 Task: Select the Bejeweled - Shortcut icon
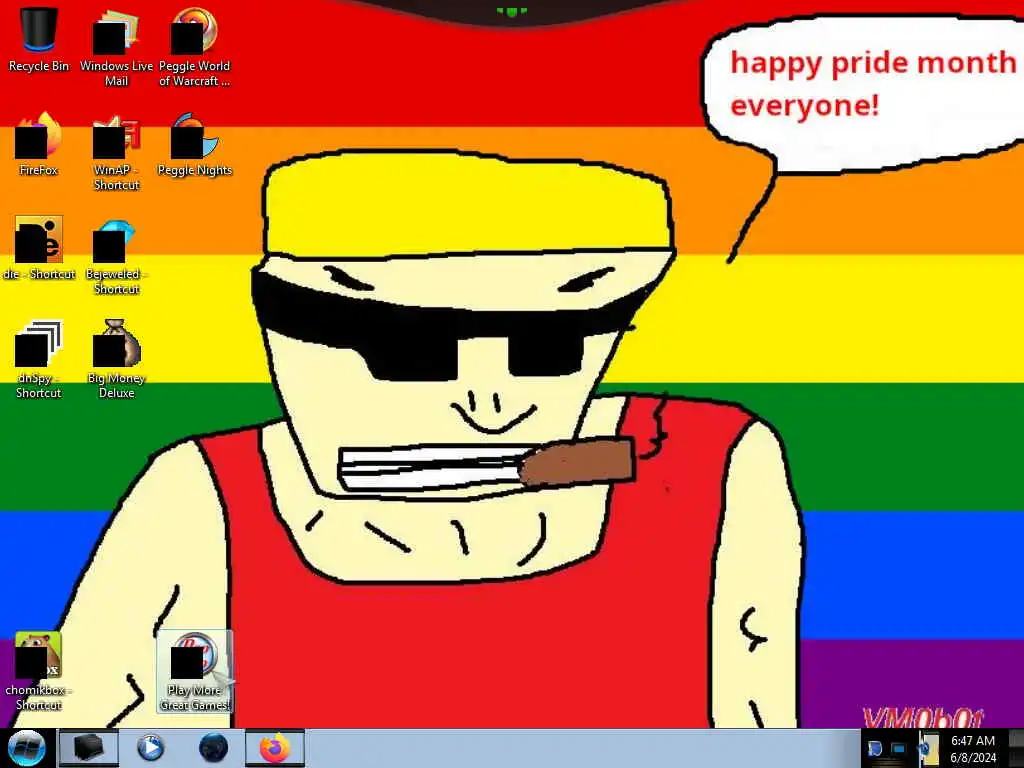click(x=116, y=256)
